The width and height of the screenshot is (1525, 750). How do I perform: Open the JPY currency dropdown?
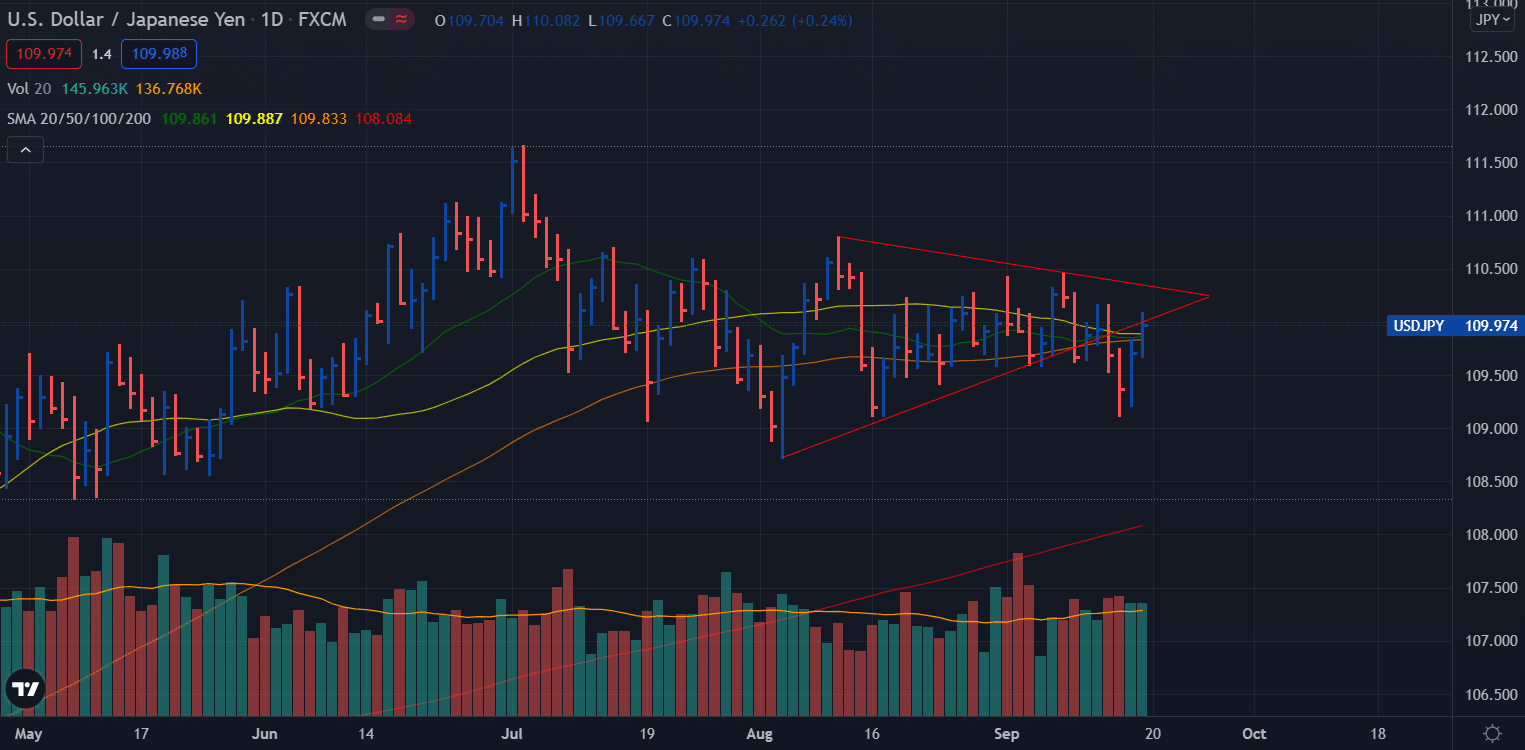(x=1491, y=18)
